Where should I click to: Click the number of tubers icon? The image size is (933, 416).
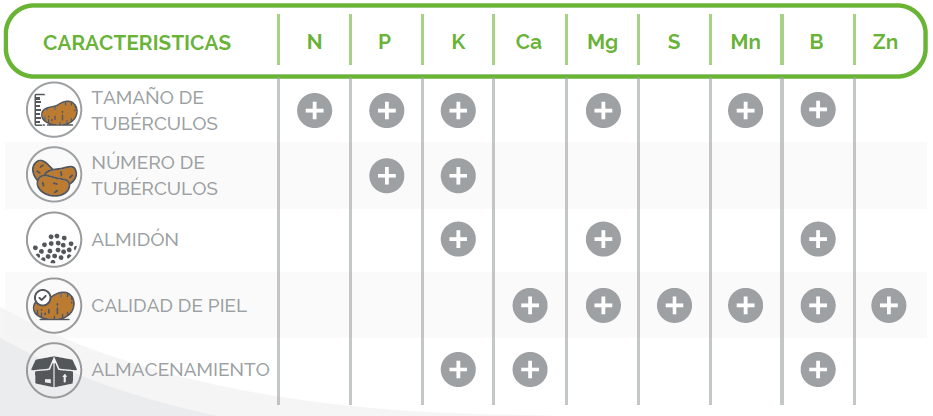pos(54,175)
